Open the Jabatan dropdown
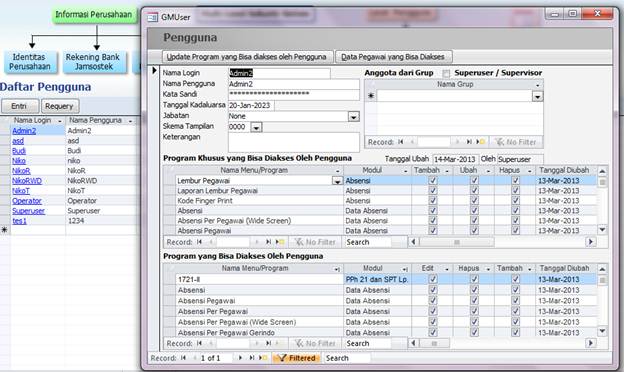 353,117
